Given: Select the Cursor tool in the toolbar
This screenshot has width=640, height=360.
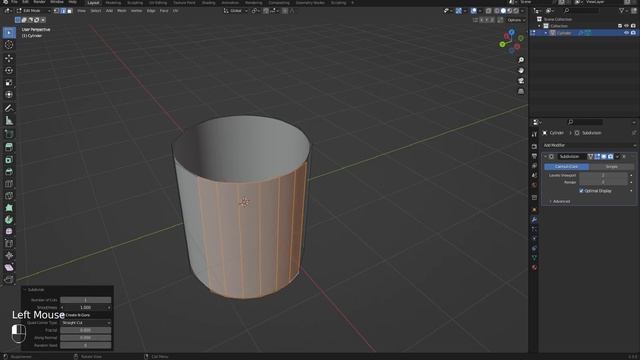Looking at the screenshot, I should coord(9,45).
